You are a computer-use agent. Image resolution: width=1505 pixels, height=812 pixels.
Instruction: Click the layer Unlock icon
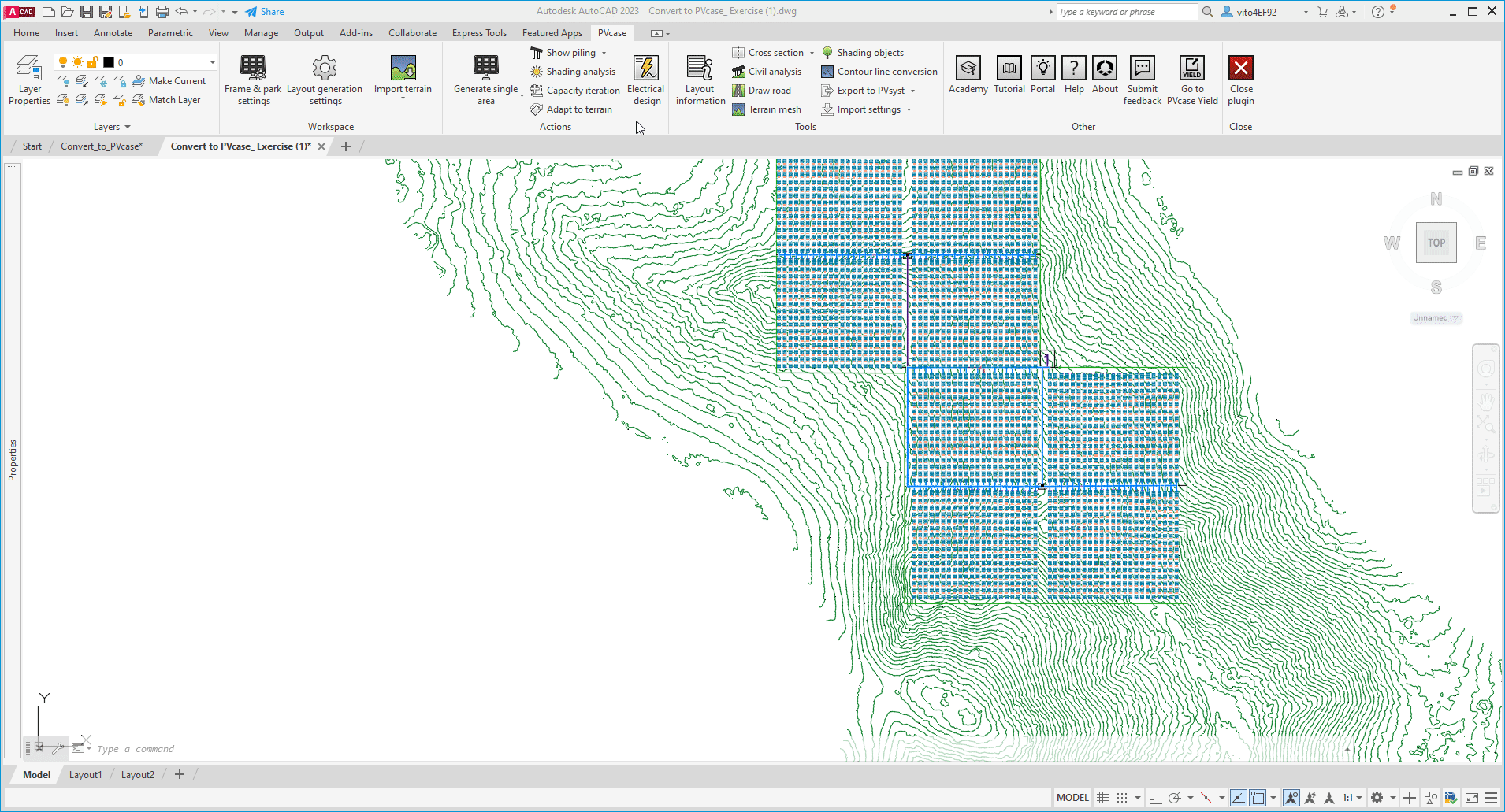point(120,100)
